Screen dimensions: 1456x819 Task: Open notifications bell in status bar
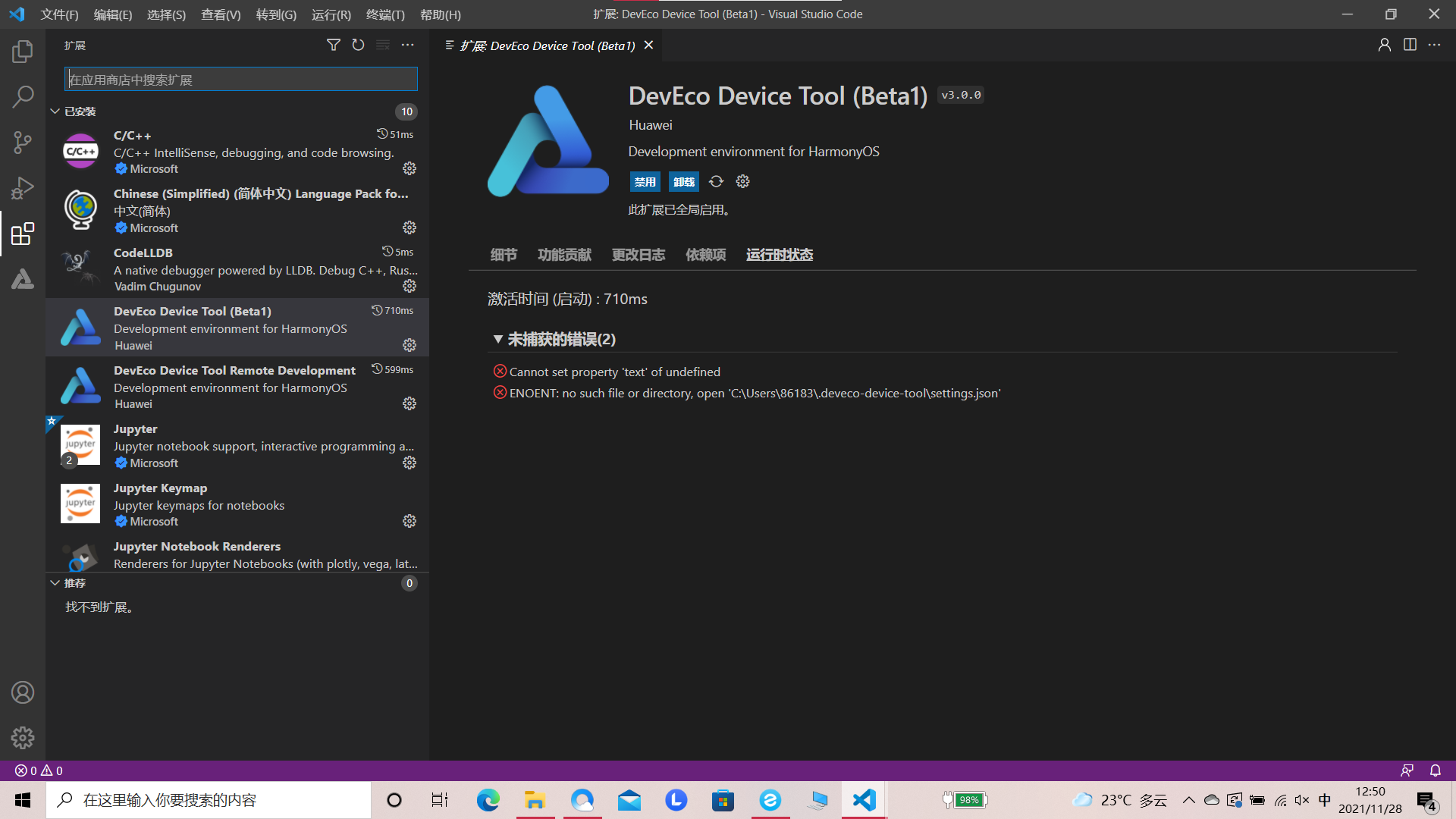click(1436, 770)
